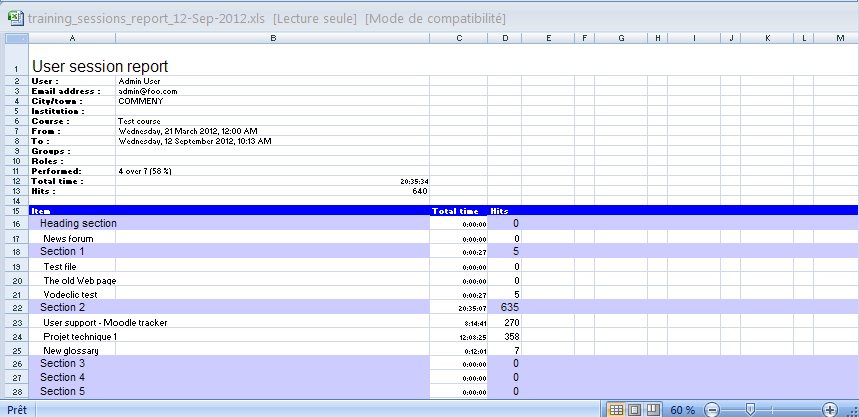Open zoom dialog via 60 % level

pyautogui.click(x=683, y=410)
